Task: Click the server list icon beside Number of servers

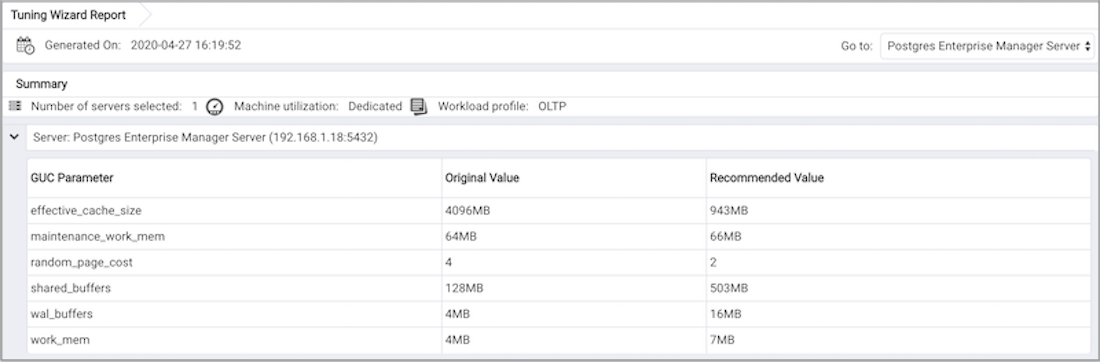Action: point(15,107)
